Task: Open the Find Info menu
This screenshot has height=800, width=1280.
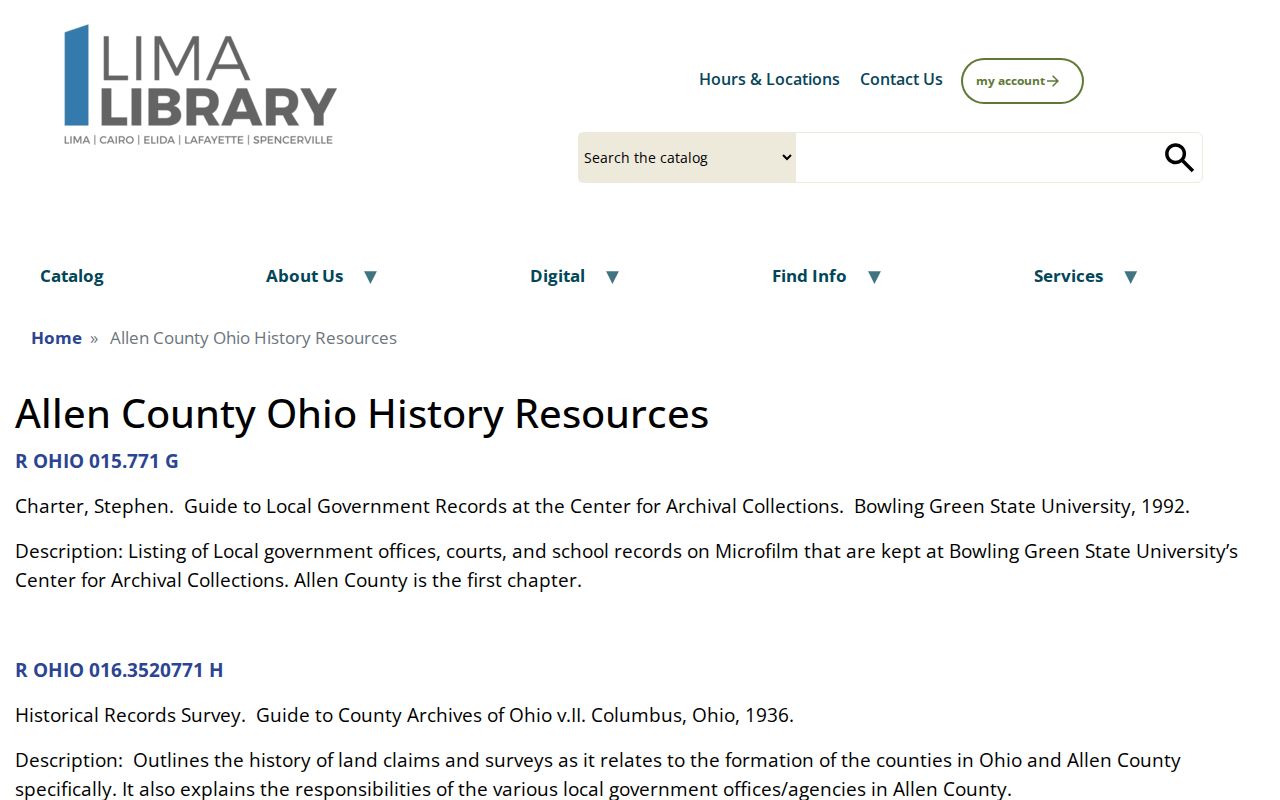Action: click(x=809, y=276)
